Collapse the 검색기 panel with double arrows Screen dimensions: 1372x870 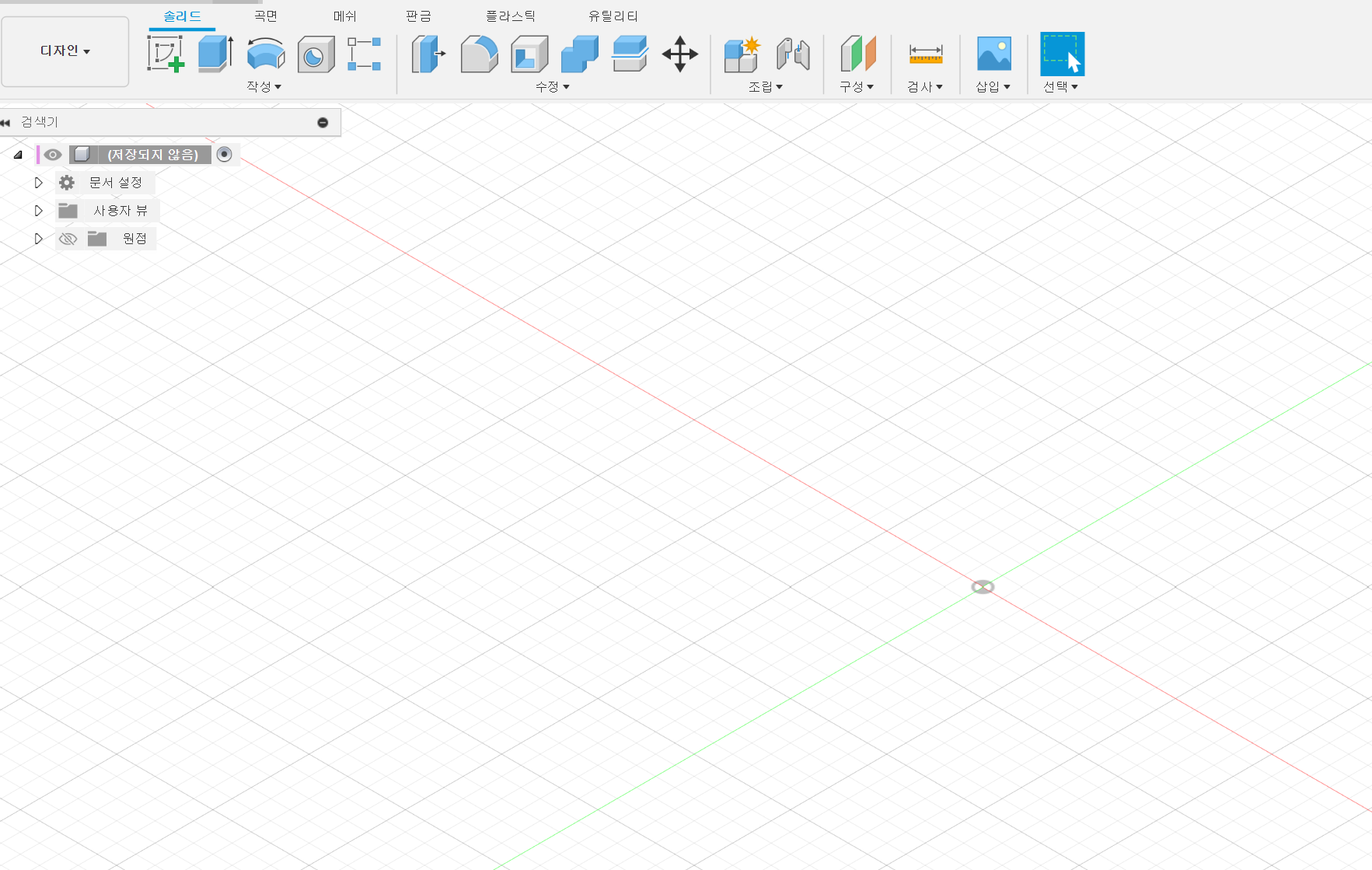(x=5, y=122)
